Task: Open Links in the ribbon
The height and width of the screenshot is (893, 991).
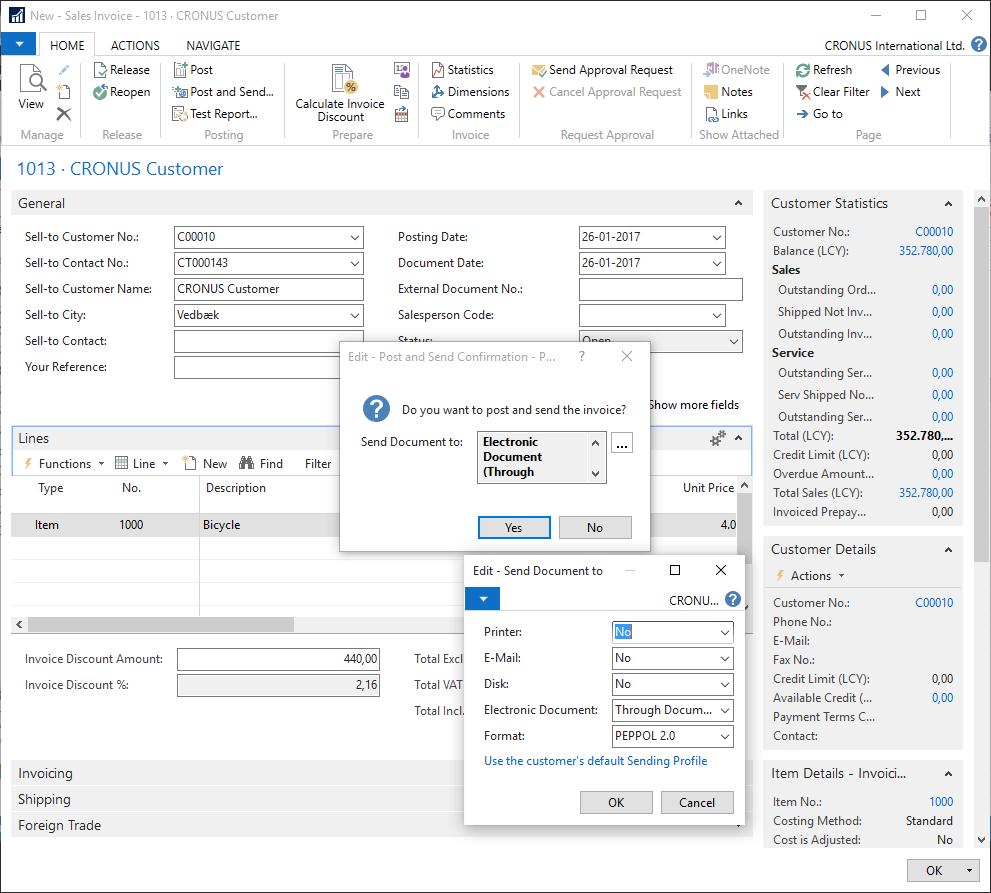Action: pos(726,114)
